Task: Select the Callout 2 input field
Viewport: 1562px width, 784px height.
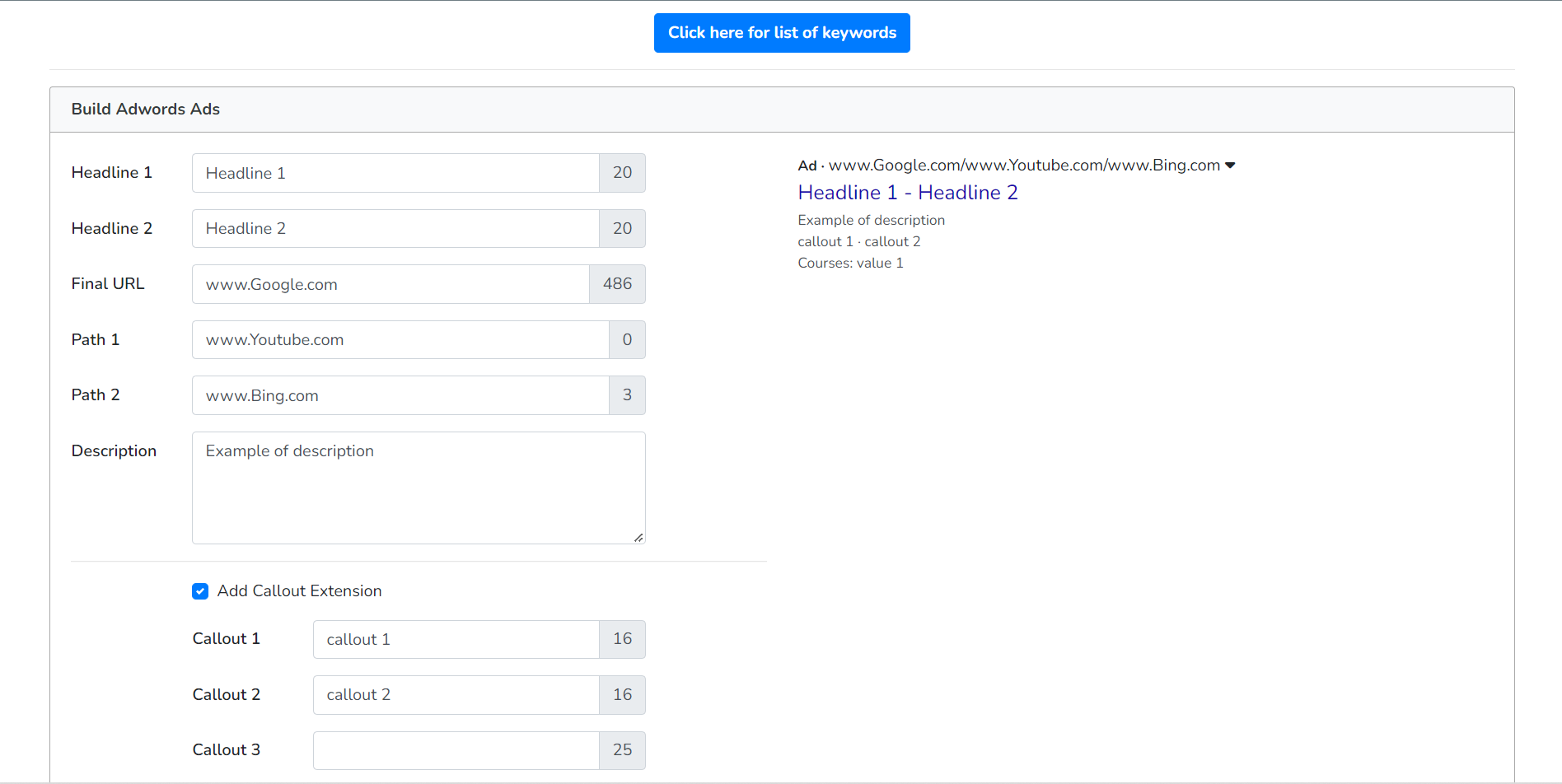Action: point(456,695)
